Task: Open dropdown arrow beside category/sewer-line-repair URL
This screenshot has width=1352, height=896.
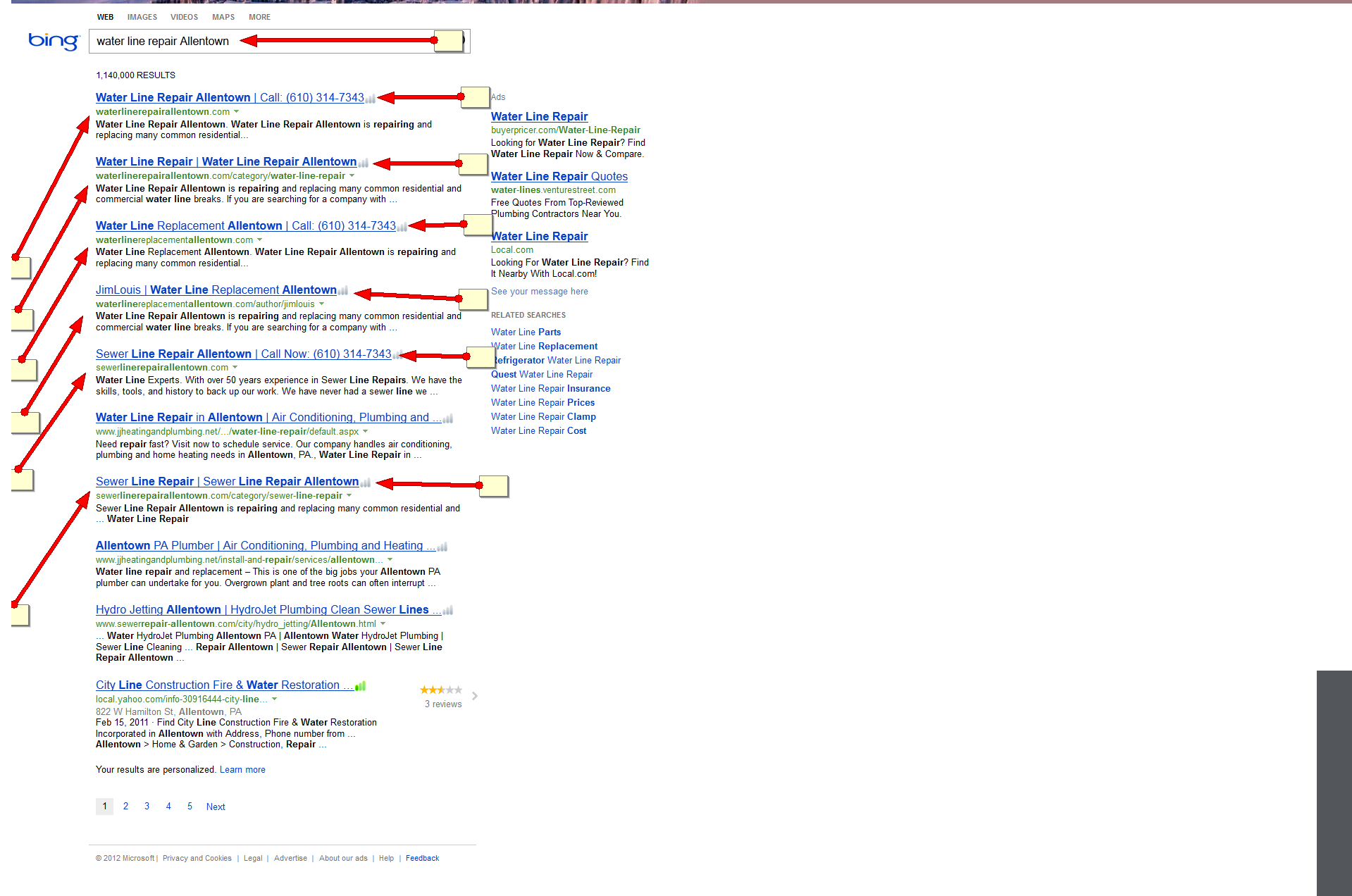Action: tap(349, 496)
